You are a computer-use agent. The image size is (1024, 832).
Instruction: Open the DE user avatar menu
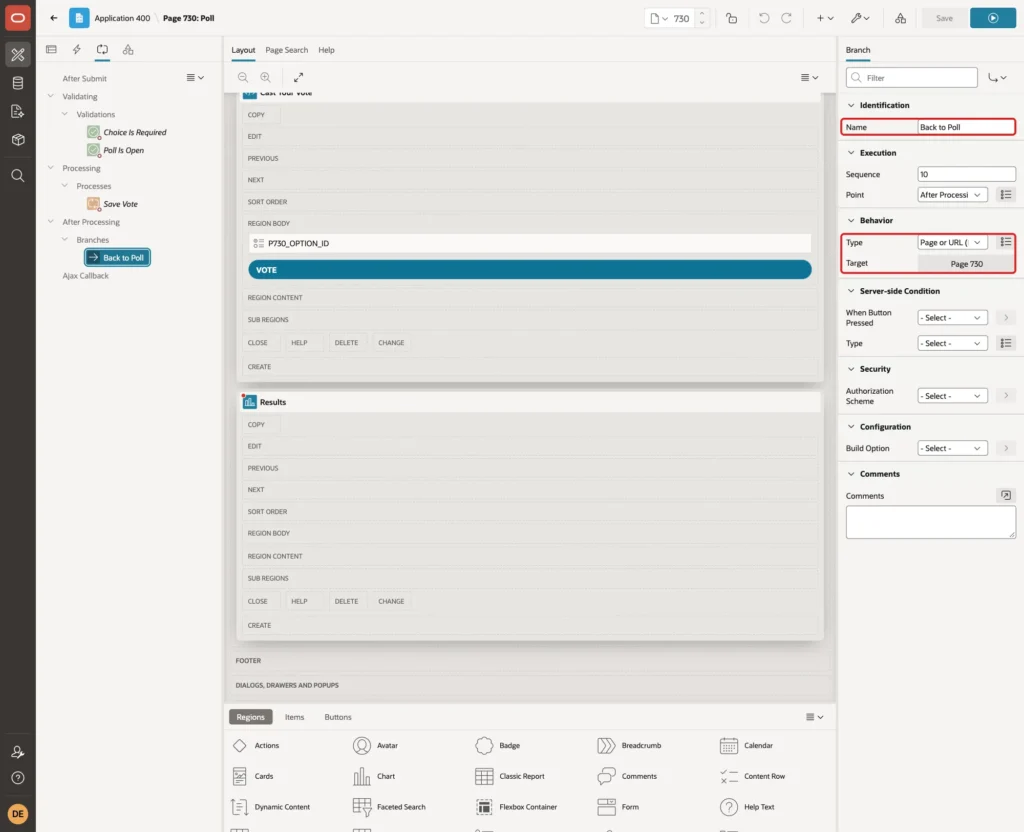[x=18, y=814]
